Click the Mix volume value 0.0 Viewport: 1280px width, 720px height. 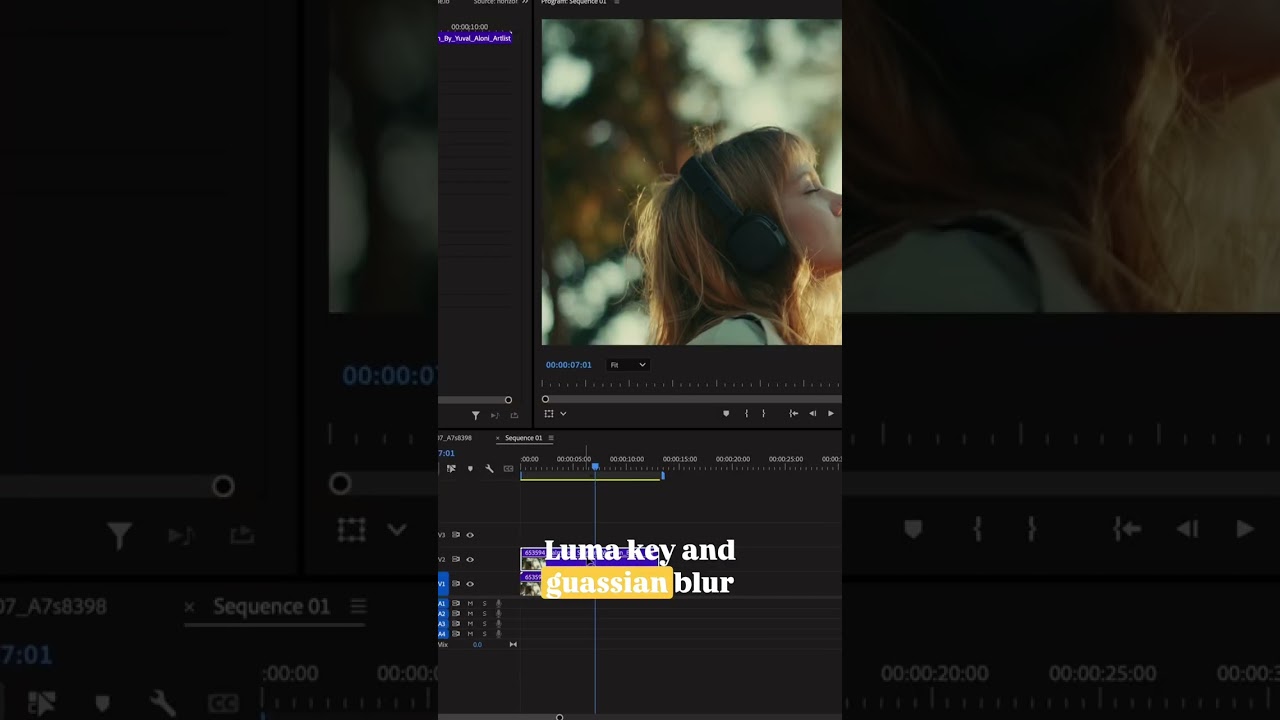pos(477,645)
